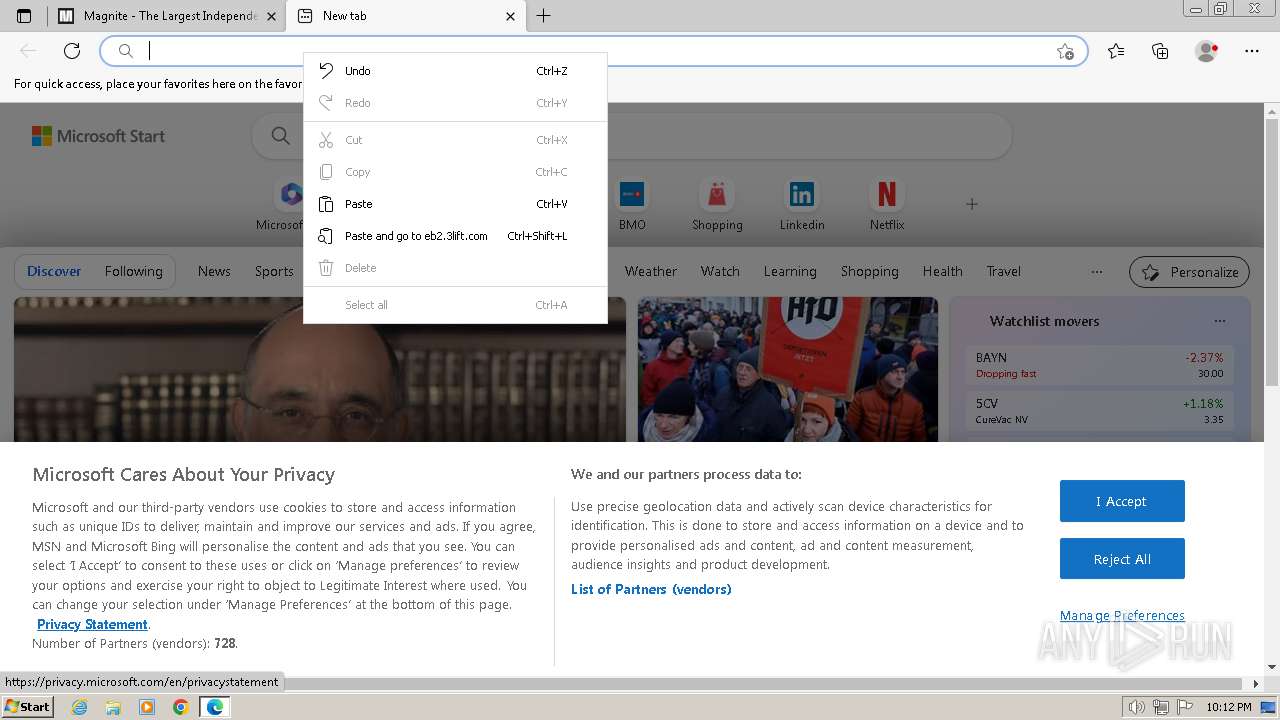The width and height of the screenshot is (1280, 720).
Task: Open the Privacy Statement link
Action: [x=92, y=624]
